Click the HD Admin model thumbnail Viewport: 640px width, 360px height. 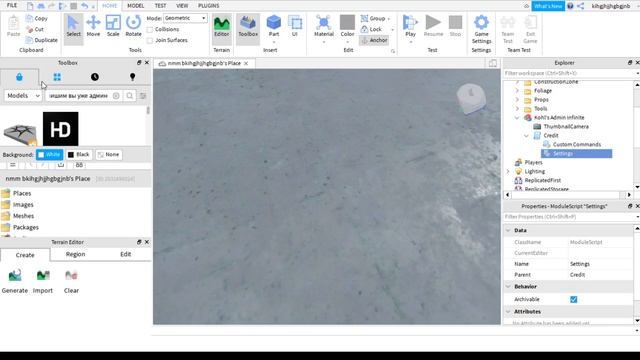60,129
